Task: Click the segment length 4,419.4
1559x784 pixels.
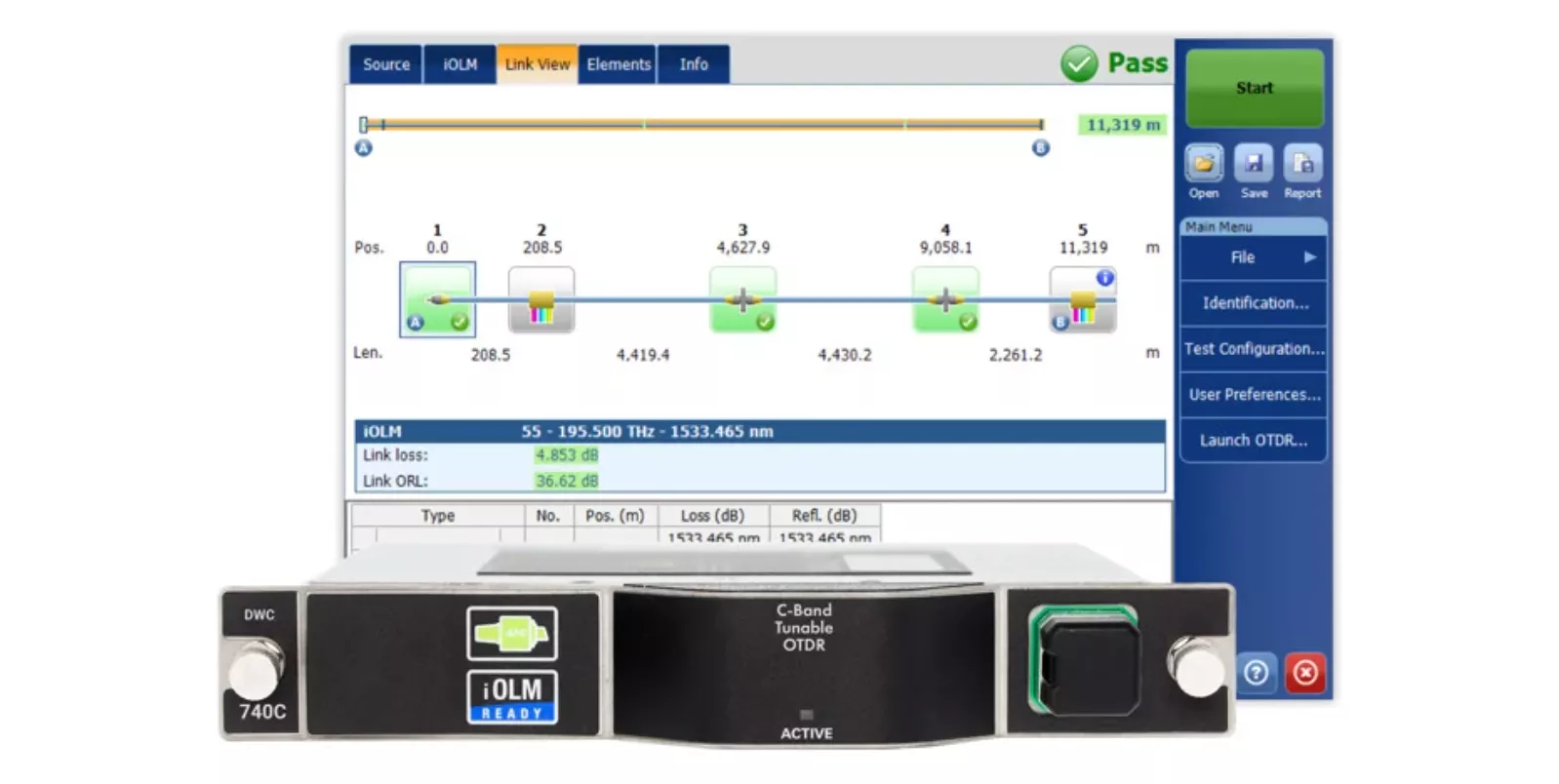Action: 643,355
